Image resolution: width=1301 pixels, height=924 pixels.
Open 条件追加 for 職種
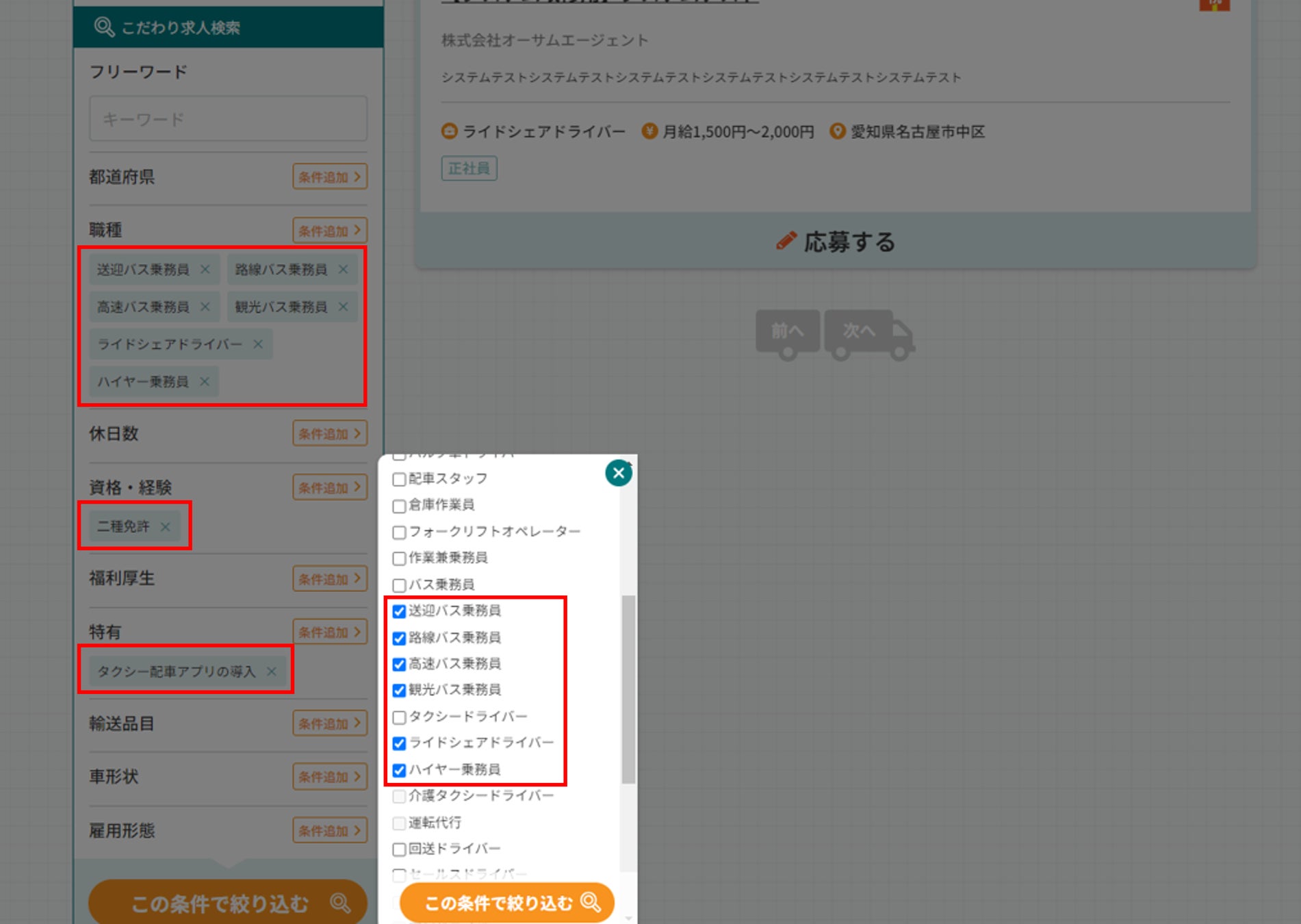coord(330,230)
